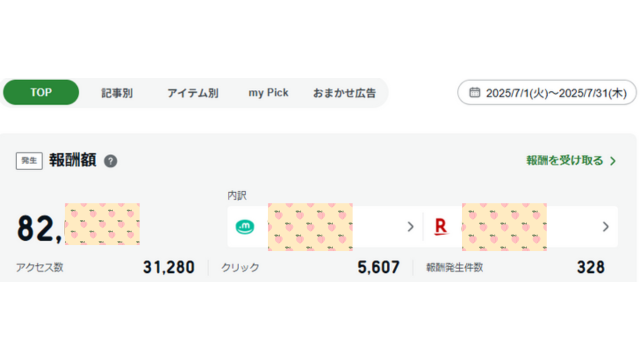This screenshot has height=360, width=640.
Task: Click the 報酬発生件数 value 328
Action: click(x=591, y=267)
